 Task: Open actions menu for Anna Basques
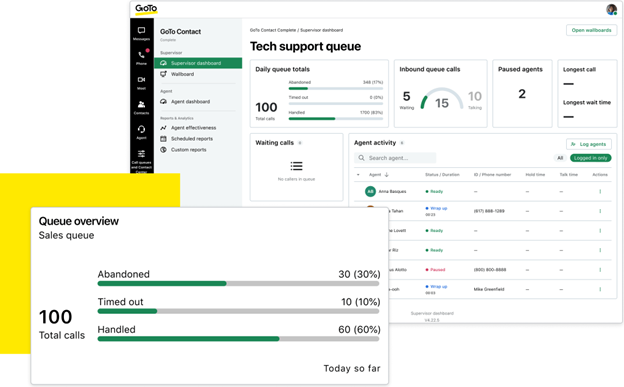(600, 192)
